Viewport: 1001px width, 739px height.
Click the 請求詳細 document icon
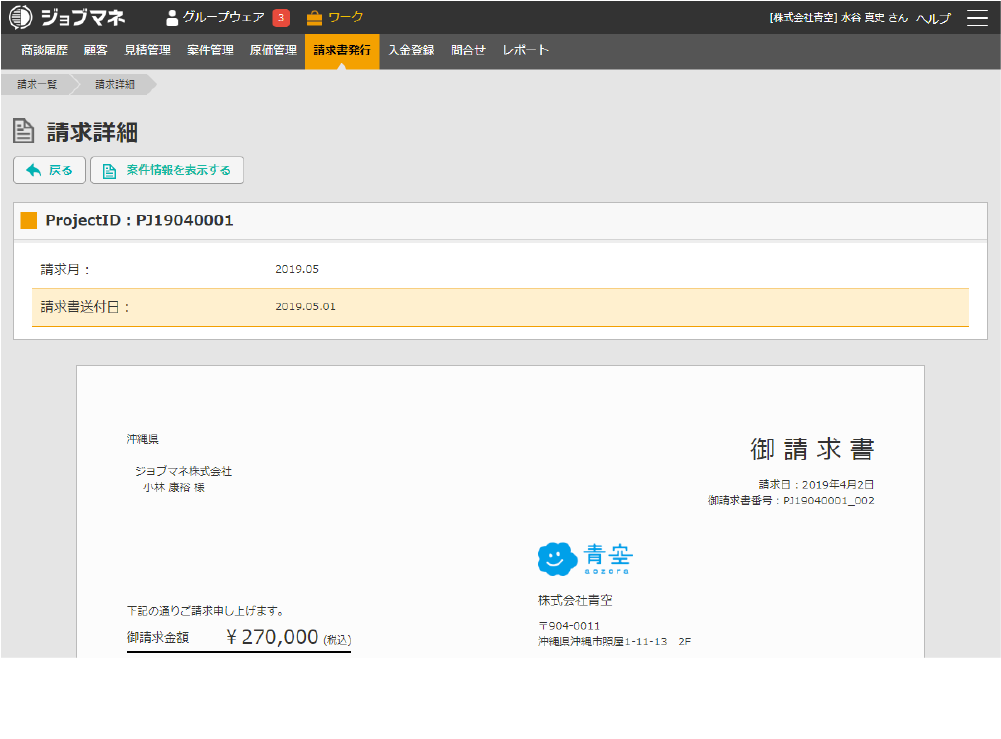point(24,131)
